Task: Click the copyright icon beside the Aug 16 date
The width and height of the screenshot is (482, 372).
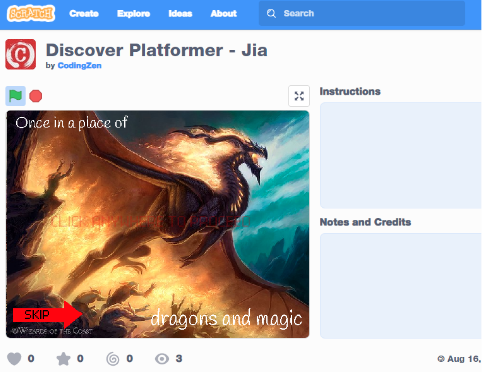Action: coord(441,359)
